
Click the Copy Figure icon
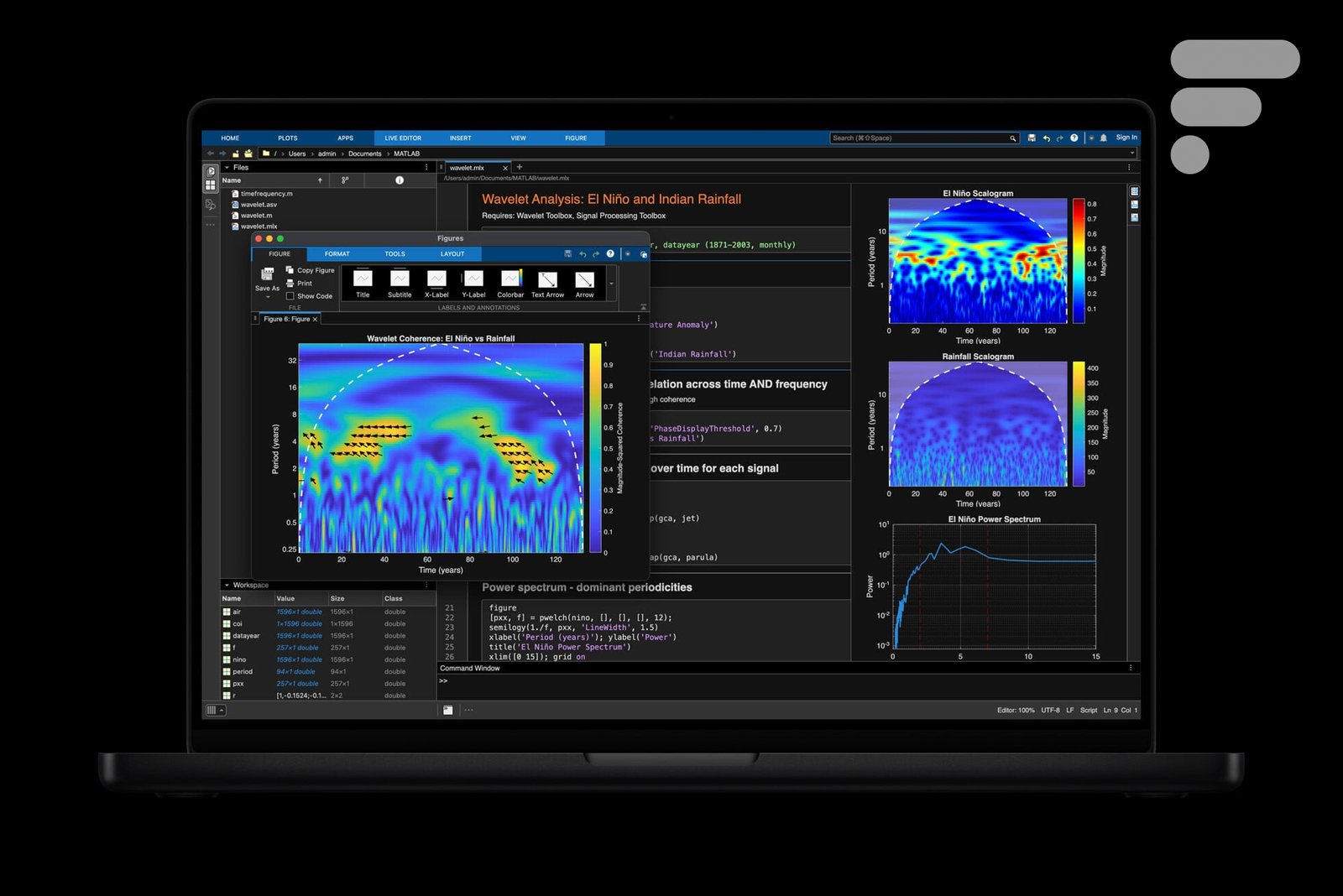290,270
